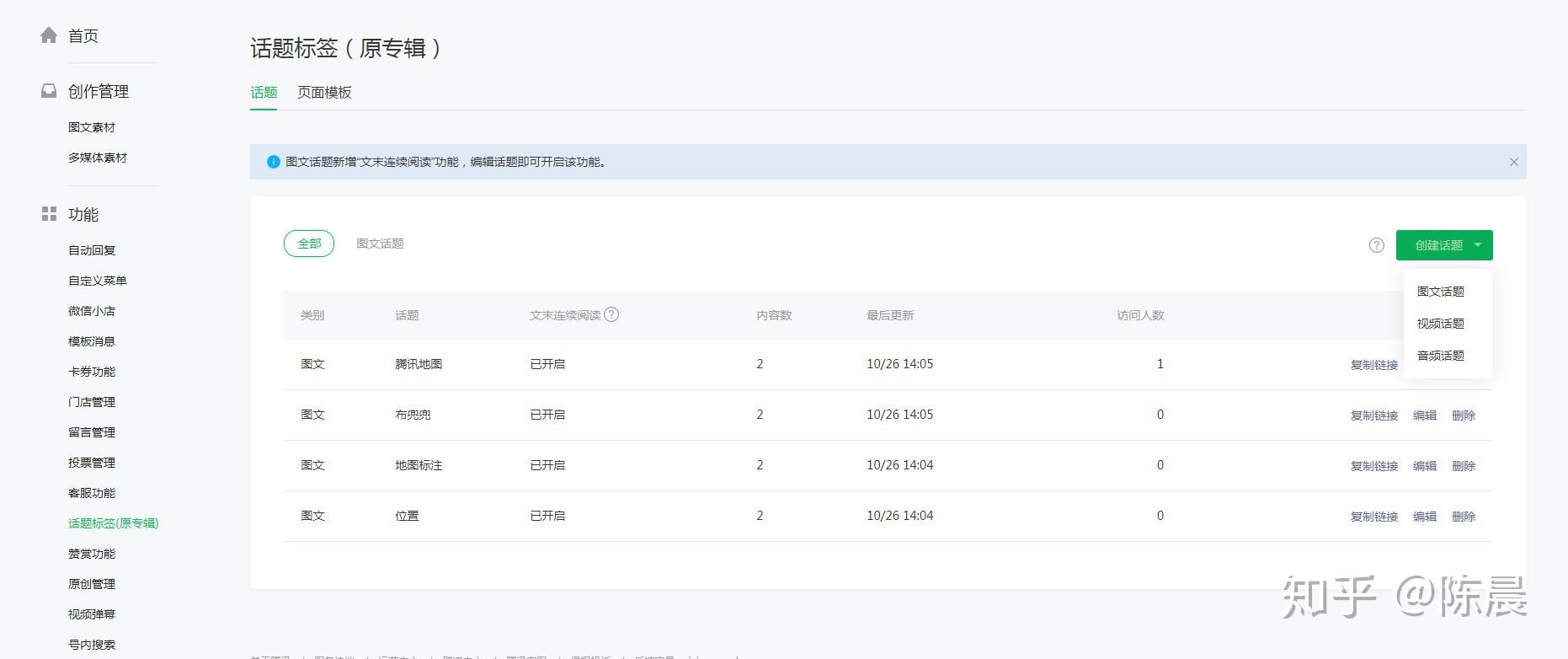Copy the link for 腾讯地图 topic

click(1373, 365)
